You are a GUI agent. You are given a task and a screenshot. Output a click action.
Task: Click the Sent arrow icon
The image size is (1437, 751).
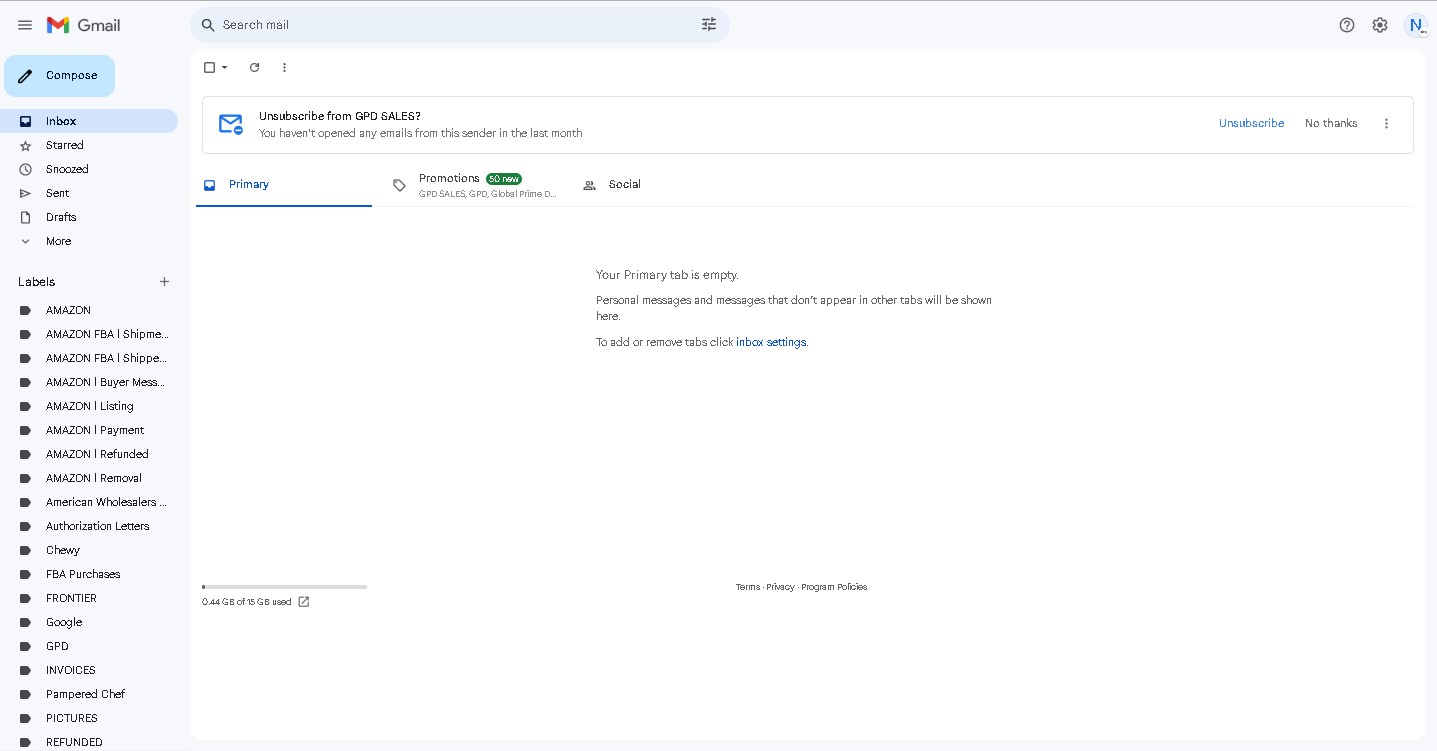point(26,193)
